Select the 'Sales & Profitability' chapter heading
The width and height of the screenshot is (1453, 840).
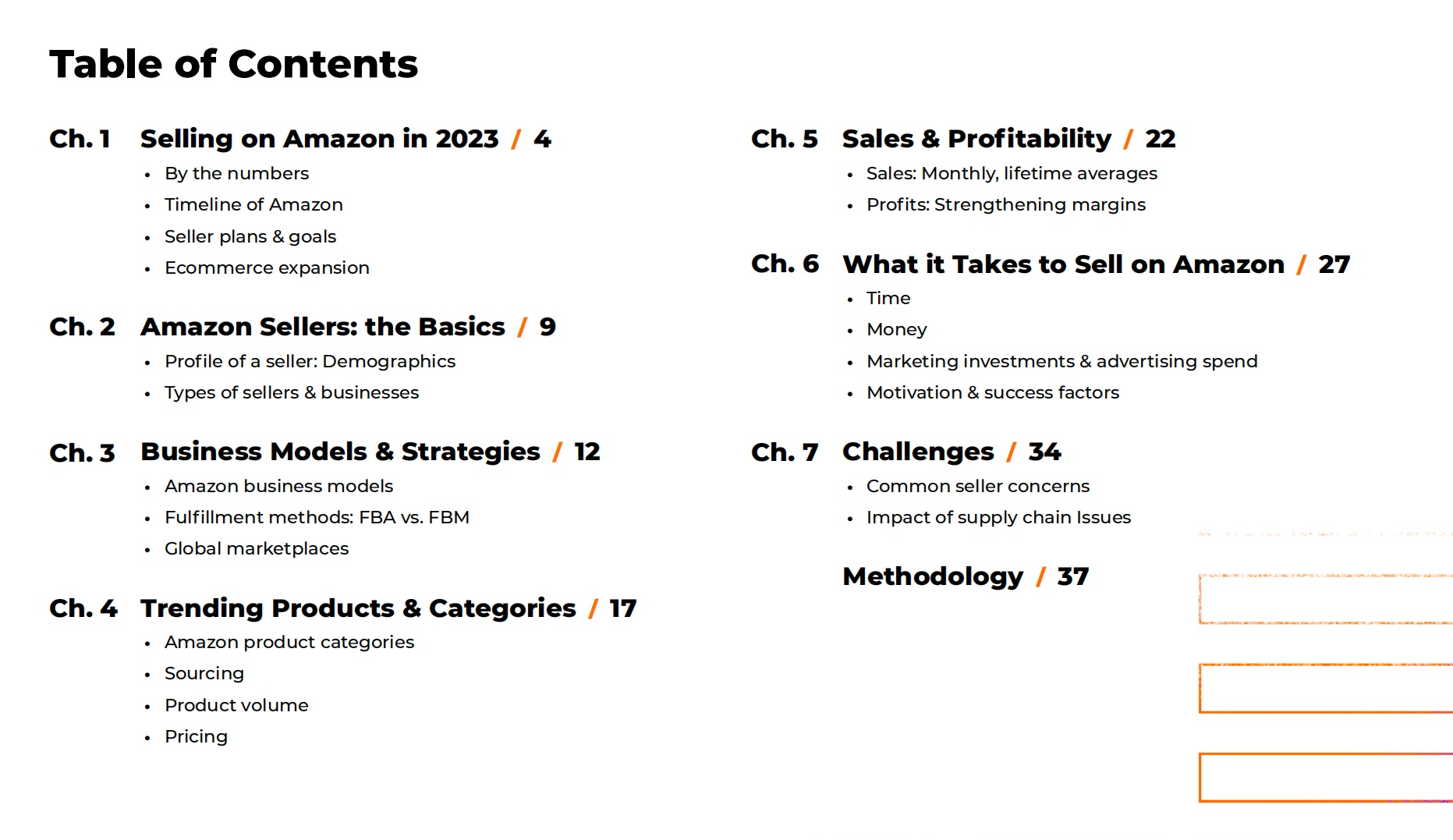[976, 139]
